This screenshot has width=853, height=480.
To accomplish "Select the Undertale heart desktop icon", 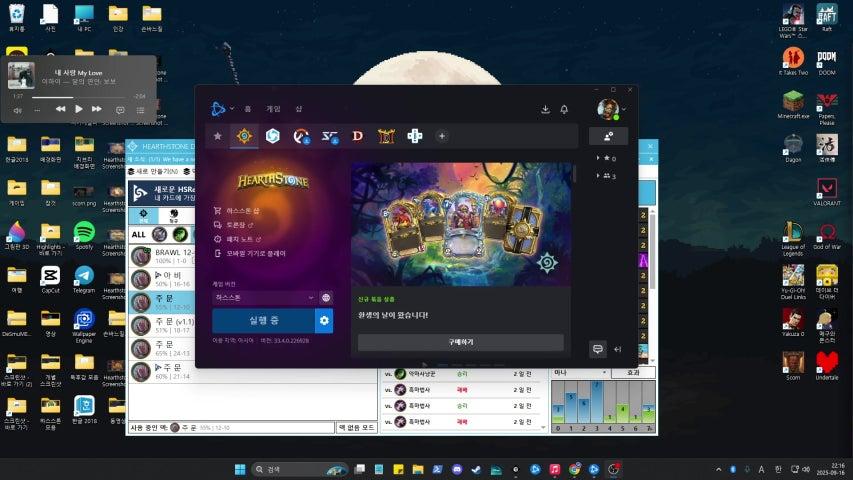I will (x=827, y=366).
